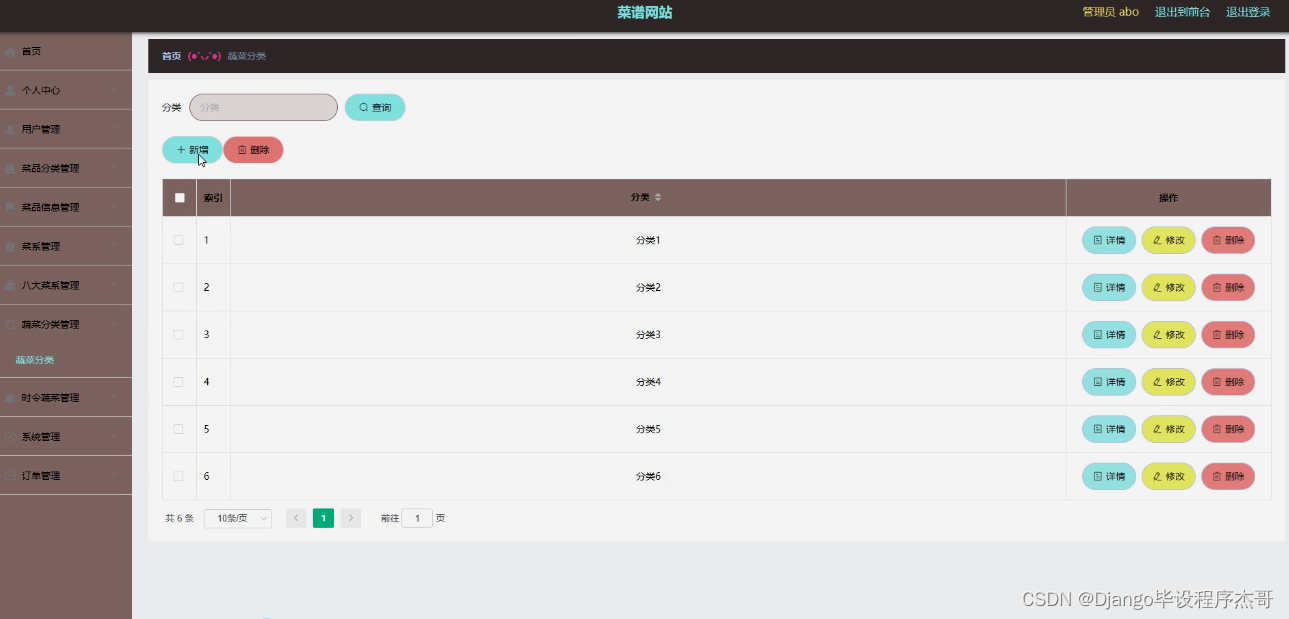Open the 首页 sidebar home item
Viewport: 1289px width, 619px height.
pyautogui.click(x=65, y=51)
